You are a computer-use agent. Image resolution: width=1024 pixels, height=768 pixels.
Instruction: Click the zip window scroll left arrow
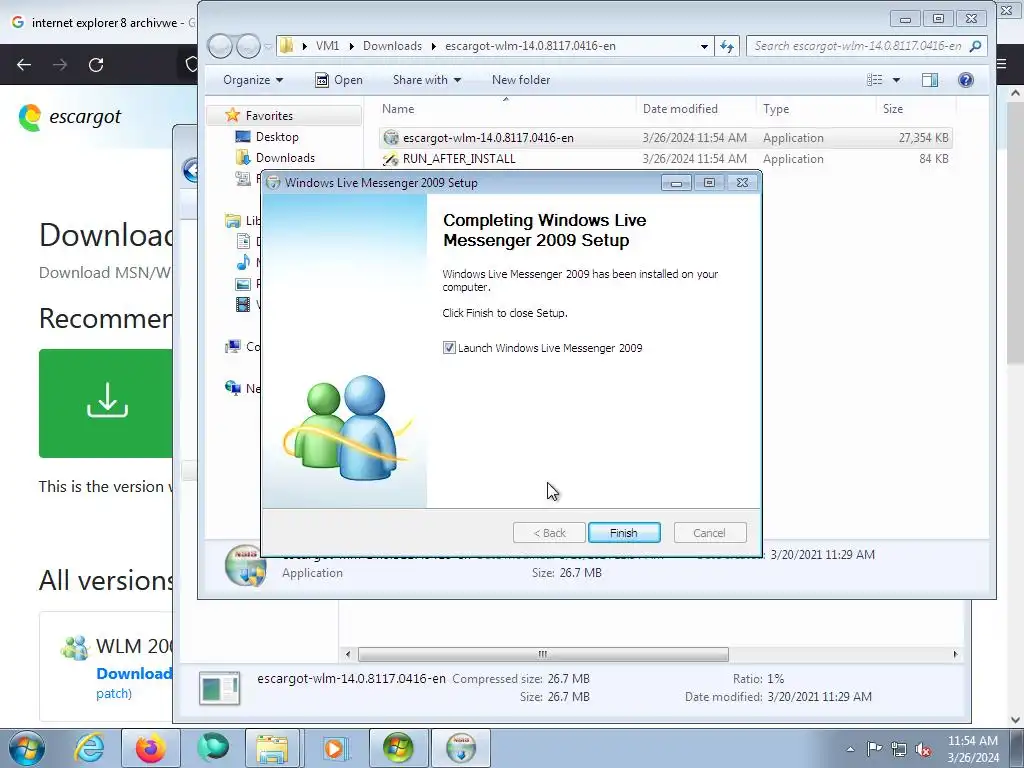point(347,654)
